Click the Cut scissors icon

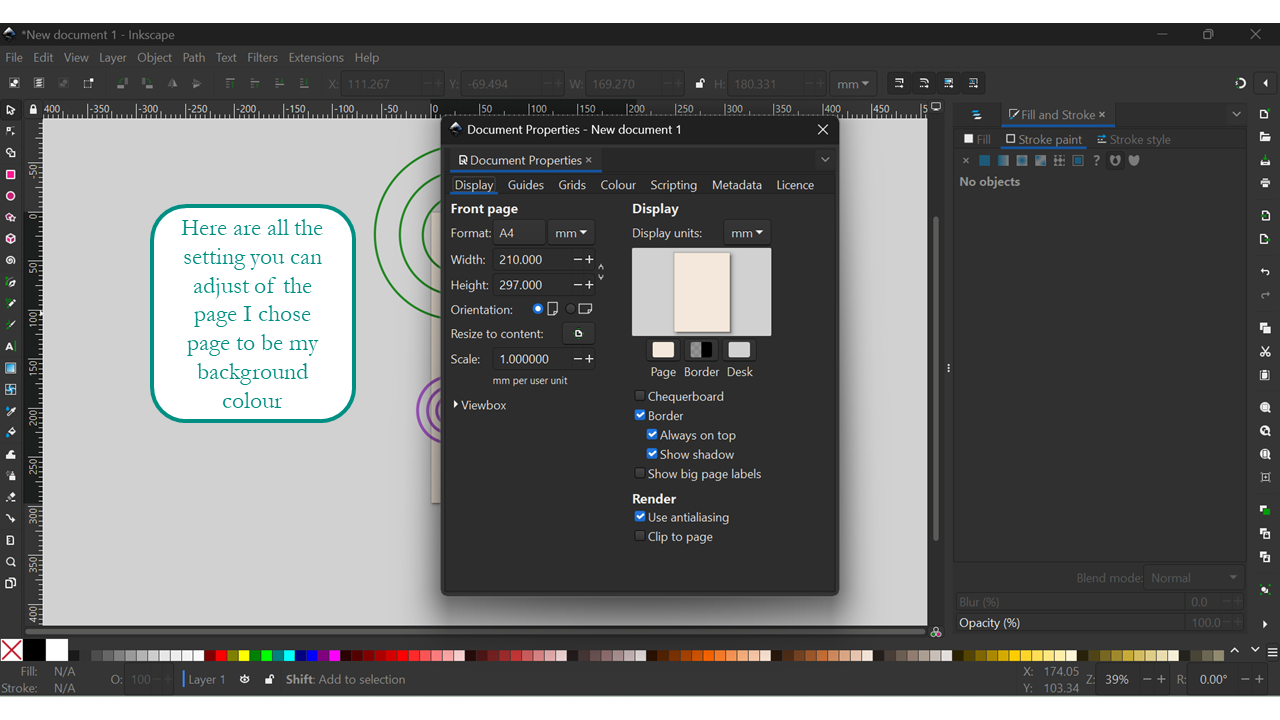pyautogui.click(x=1265, y=352)
